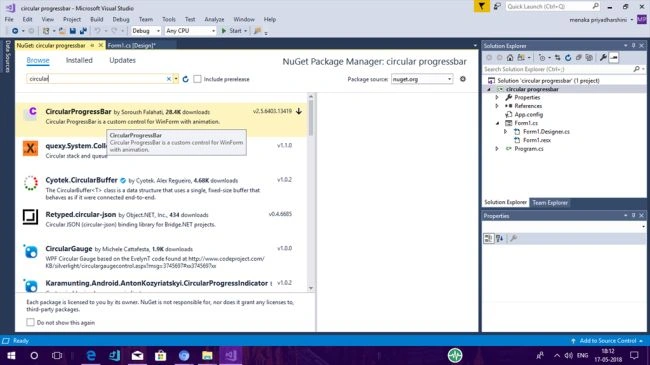The height and width of the screenshot is (365, 650).
Task: Refresh Solution Explorer using the refresh icon
Action: (568, 58)
